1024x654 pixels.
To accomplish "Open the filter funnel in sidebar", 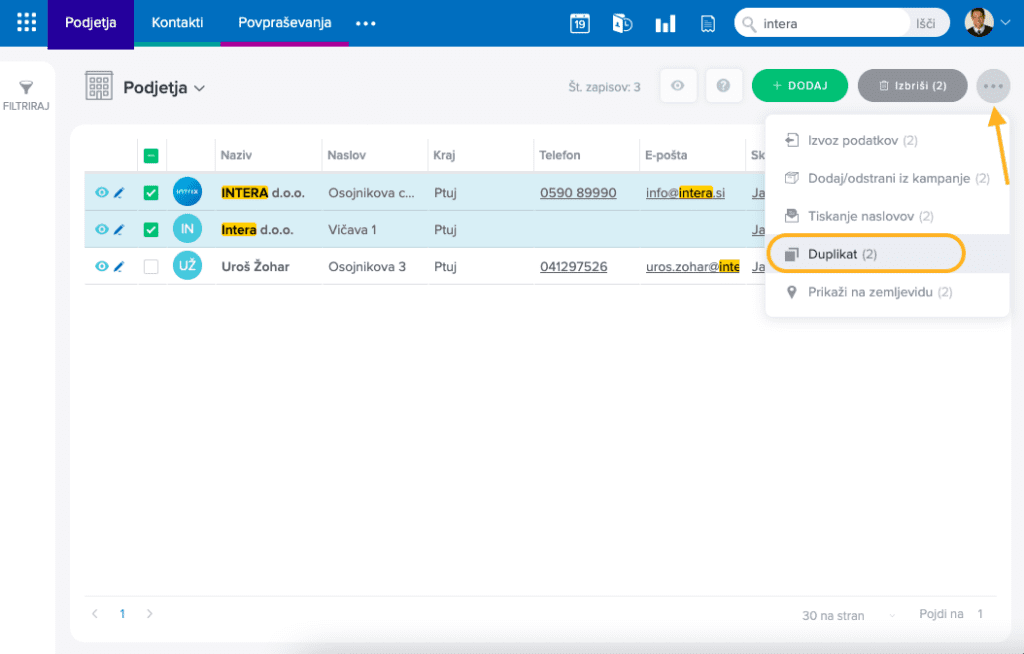I will pyautogui.click(x=27, y=89).
